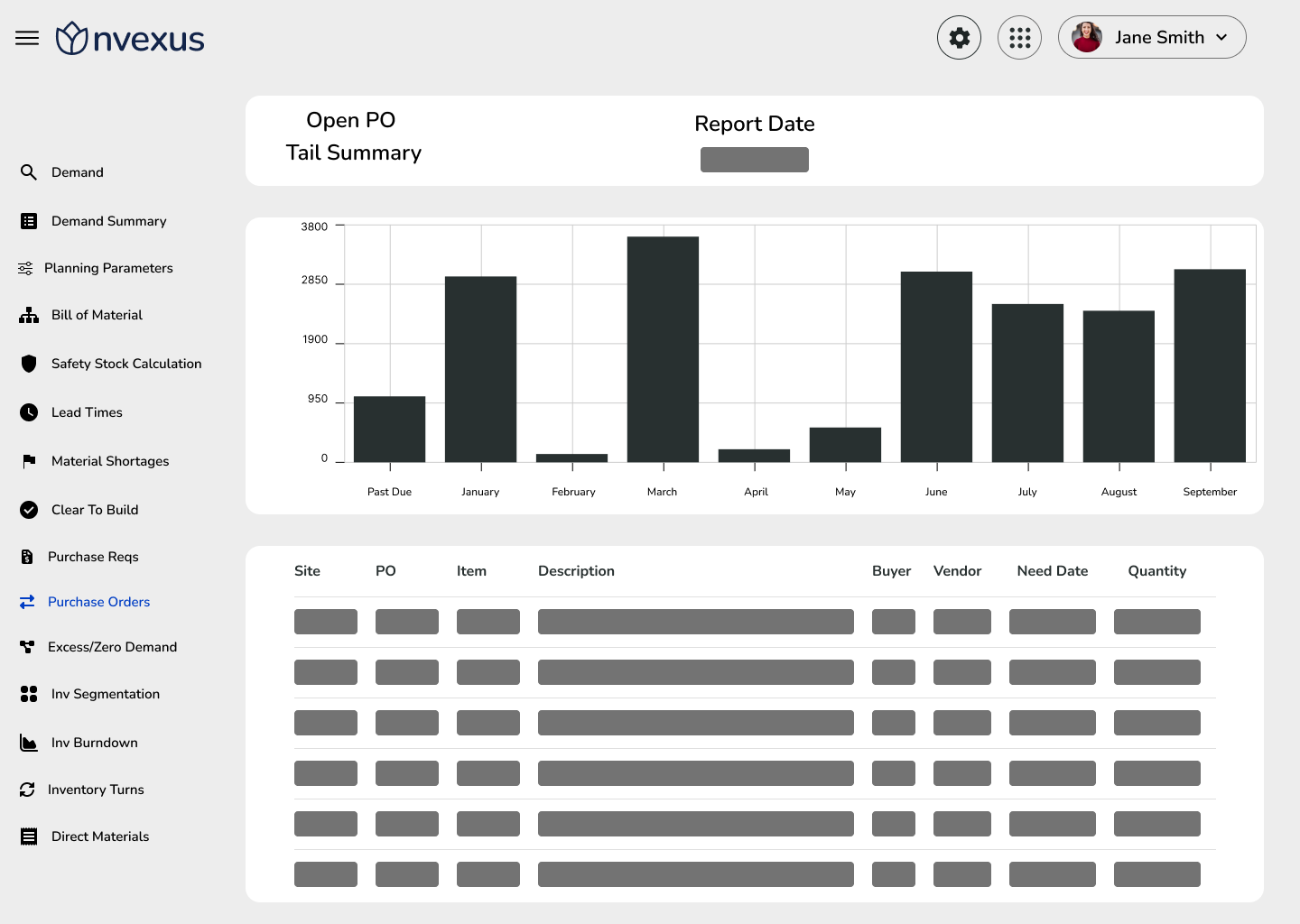Click the Excess/Zero Demand icon

click(27, 647)
